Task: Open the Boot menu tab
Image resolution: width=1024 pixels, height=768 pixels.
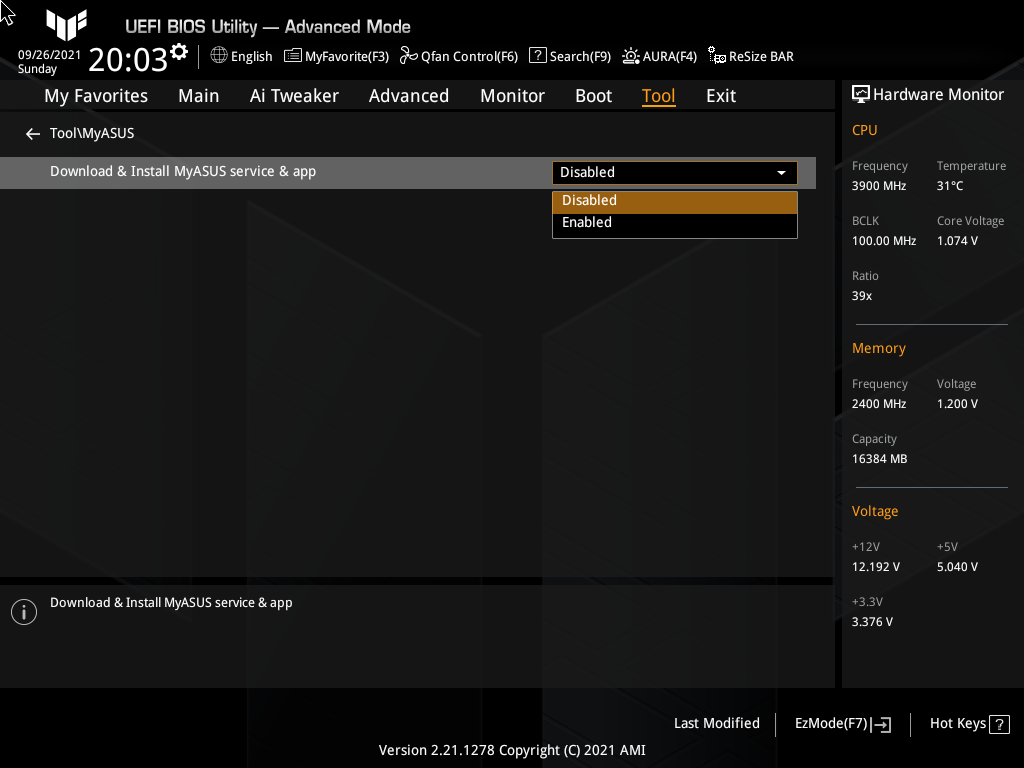Action: 593,95
